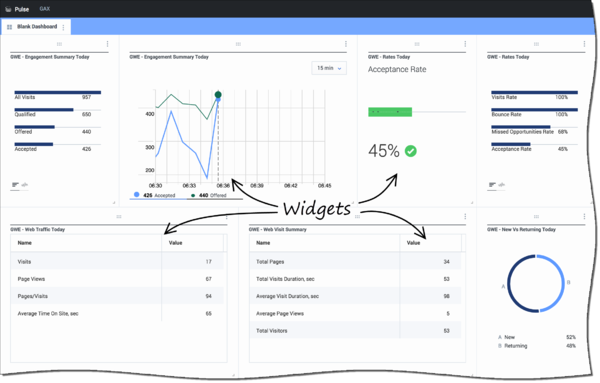Screen dimensions: 600x383
Task: Open three-dot menu of Rates Today bar list widget
Action: coord(584,44)
